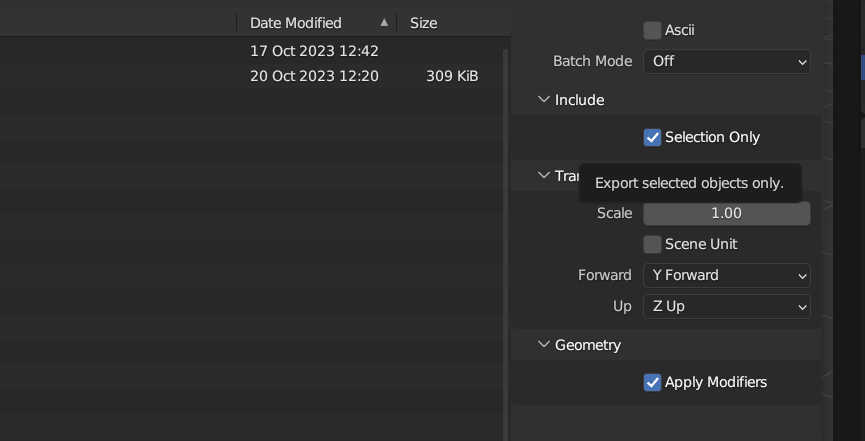Viewport: 865px width, 441px height.
Task: Click divider between Date Modified and Size columns
Action: pos(397,22)
